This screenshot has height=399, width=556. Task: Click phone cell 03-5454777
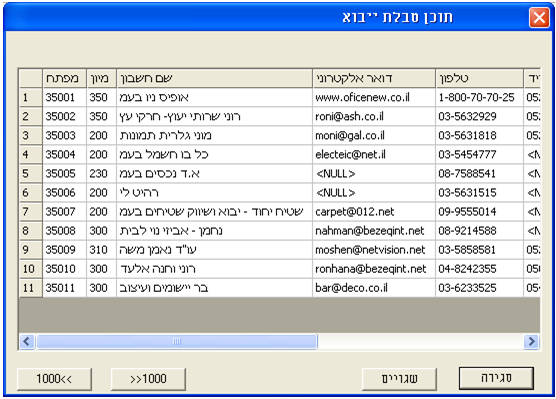click(479, 155)
